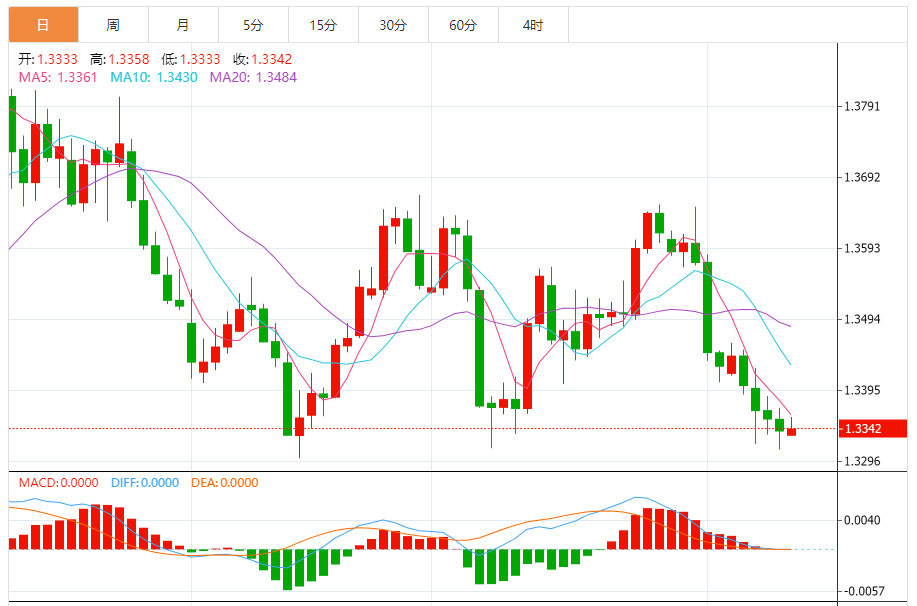Open the 30分 interval tab

[393, 25]
